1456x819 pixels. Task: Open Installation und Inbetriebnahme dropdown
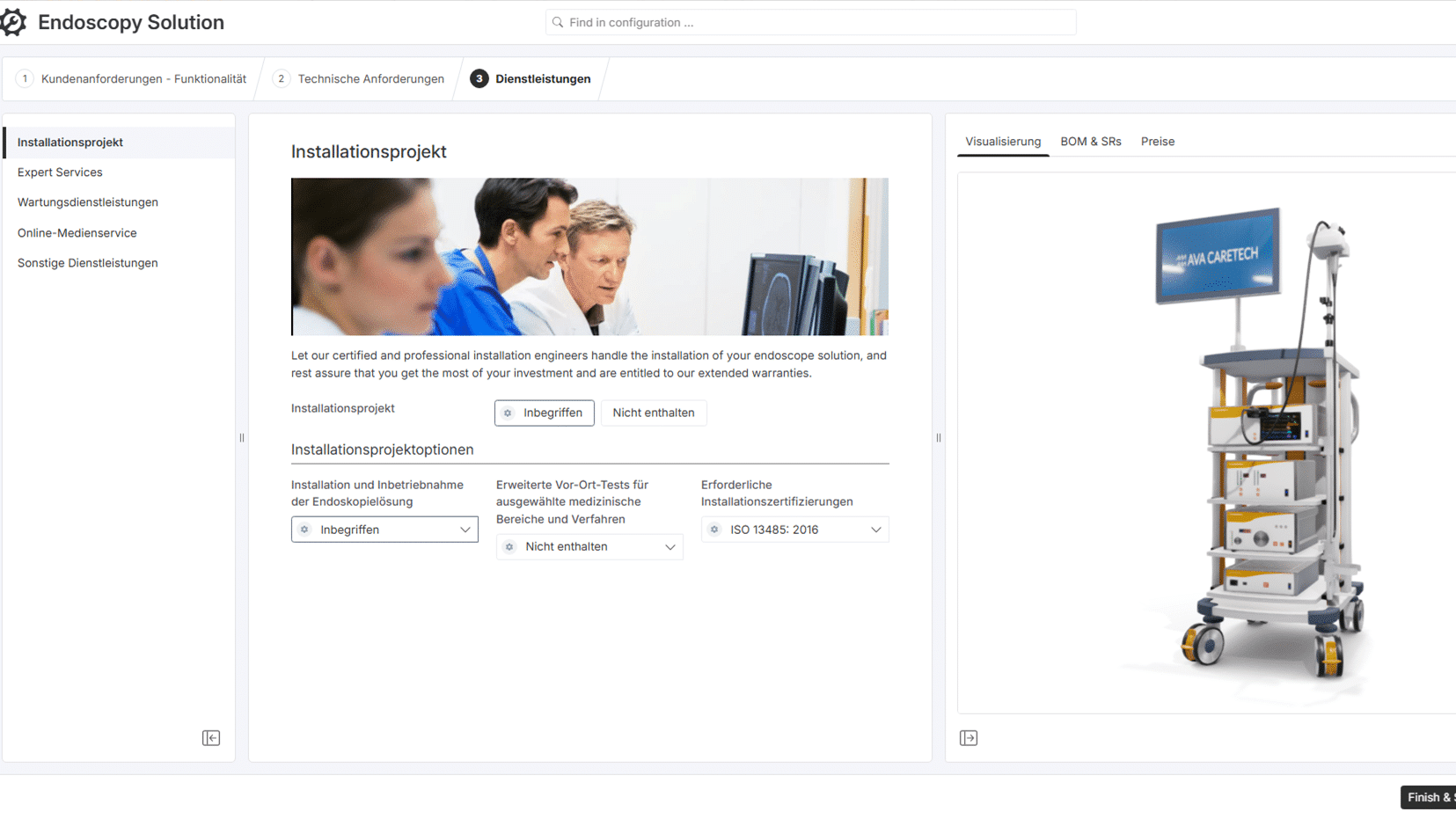point(384,530)
